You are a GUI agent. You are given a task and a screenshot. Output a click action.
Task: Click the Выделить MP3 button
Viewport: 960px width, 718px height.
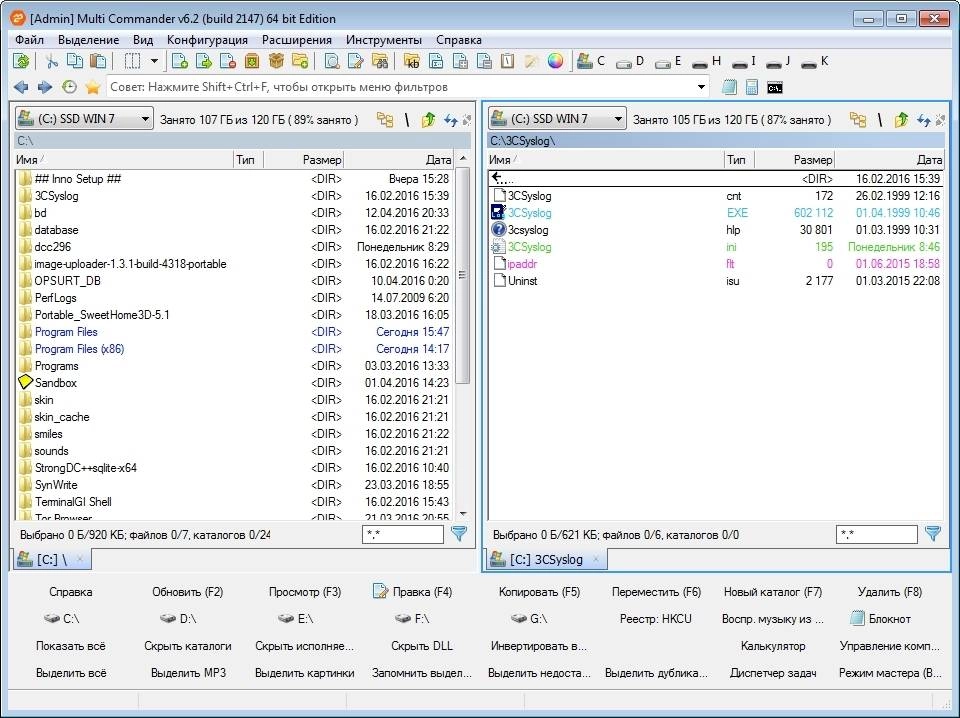pyautogui.click(x=188, y=673)
